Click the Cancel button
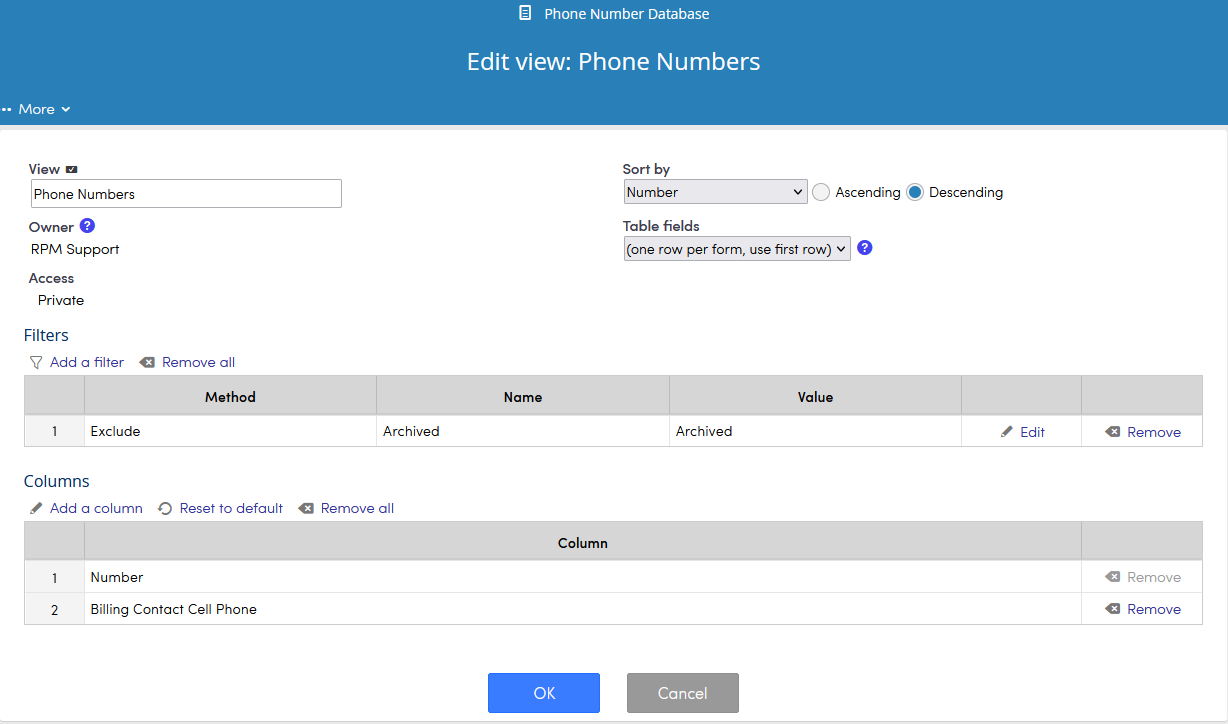The image size is (1228, 724). pyautogui.click(x=683, y=693)
